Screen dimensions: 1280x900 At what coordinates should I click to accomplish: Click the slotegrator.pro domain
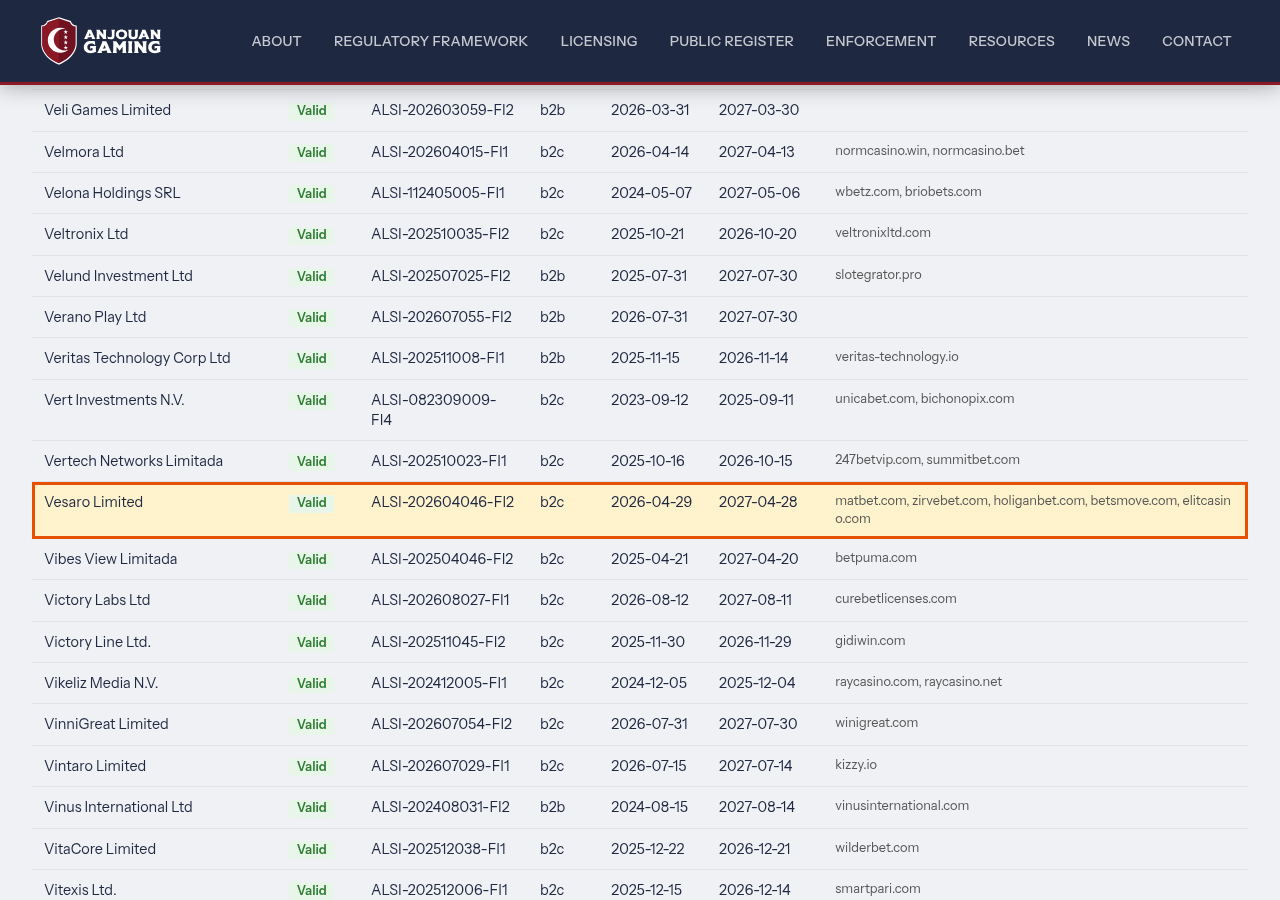(x=878, y=275)
